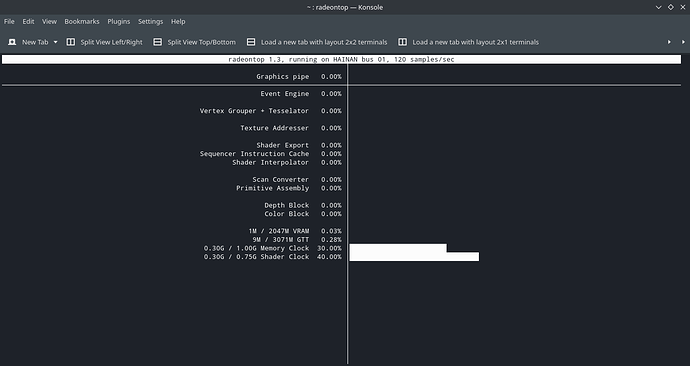This screenshot has height=366, width=690.
Task: Click the Memory Clock usage bar
Action: pos(398,248)
